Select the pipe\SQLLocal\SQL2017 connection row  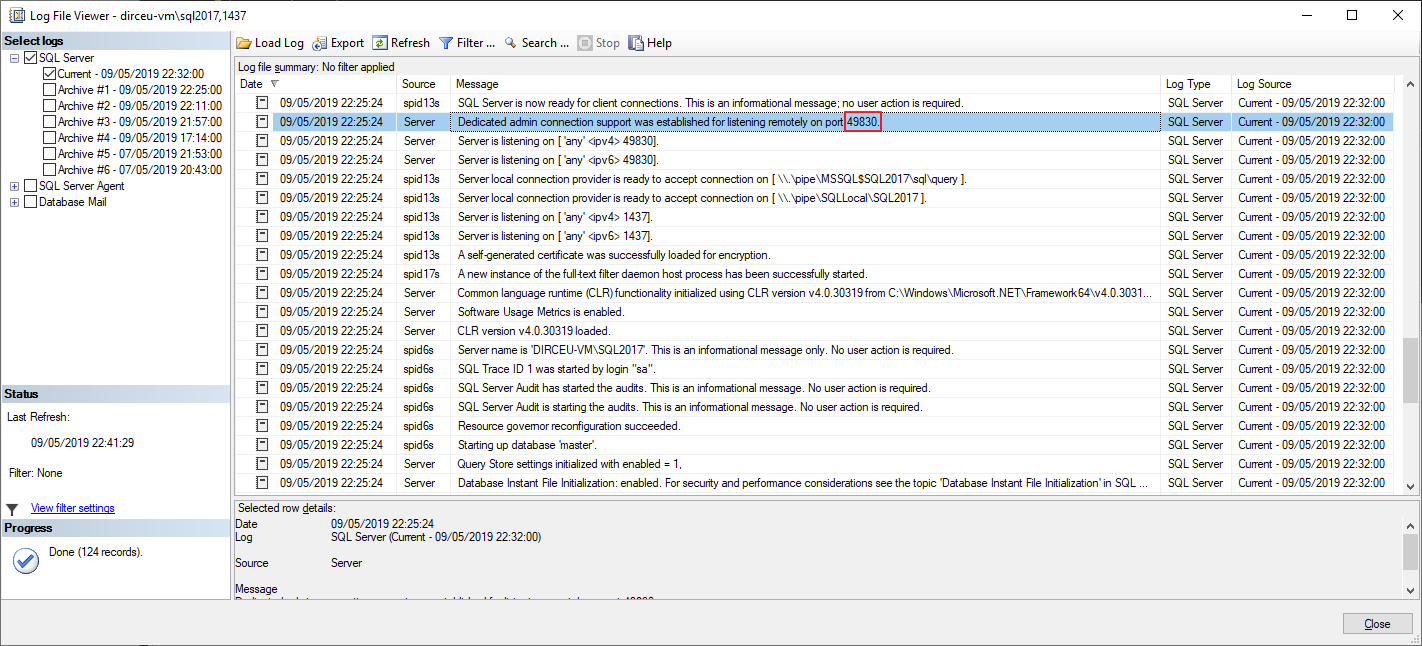pos(815,198)
